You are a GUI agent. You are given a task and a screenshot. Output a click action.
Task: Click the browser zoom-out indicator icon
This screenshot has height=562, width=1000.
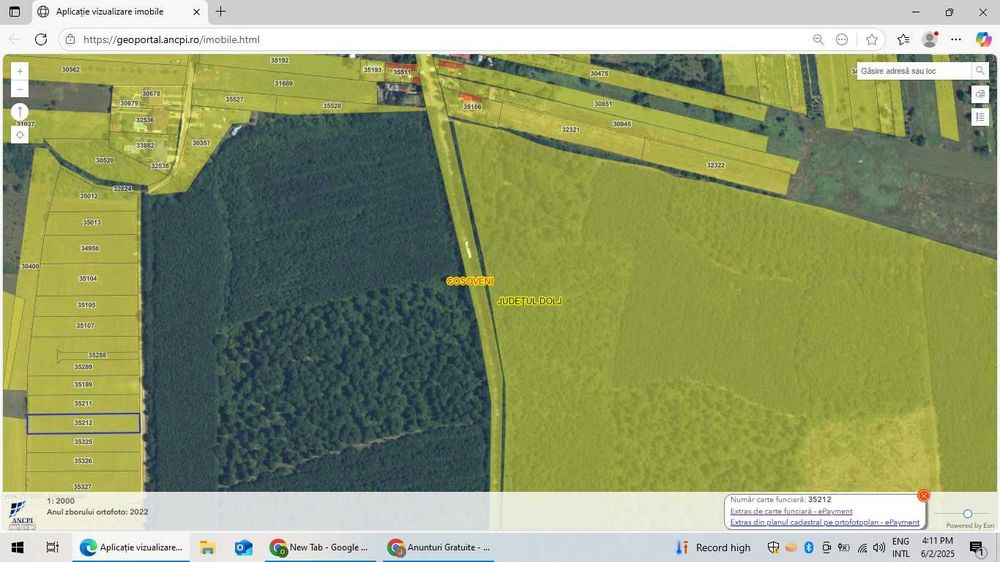818,40
